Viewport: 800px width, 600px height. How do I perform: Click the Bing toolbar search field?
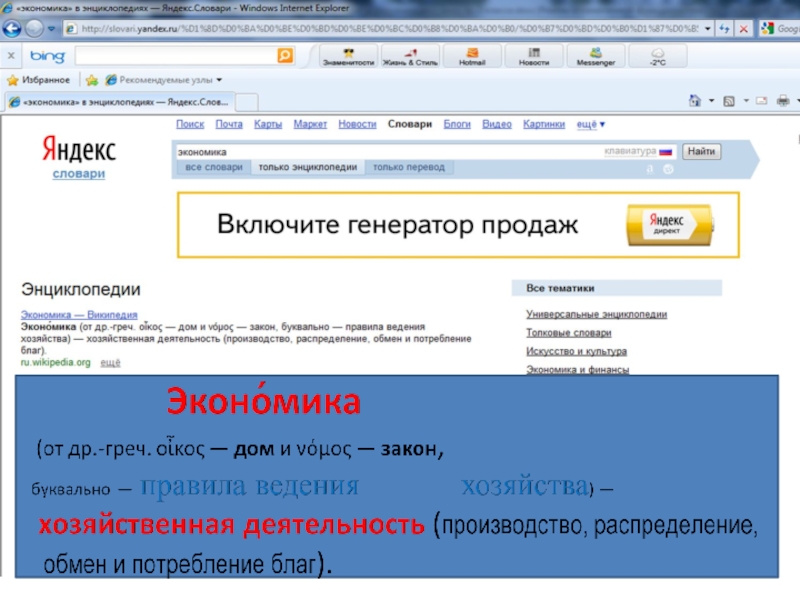pos(176,56)
